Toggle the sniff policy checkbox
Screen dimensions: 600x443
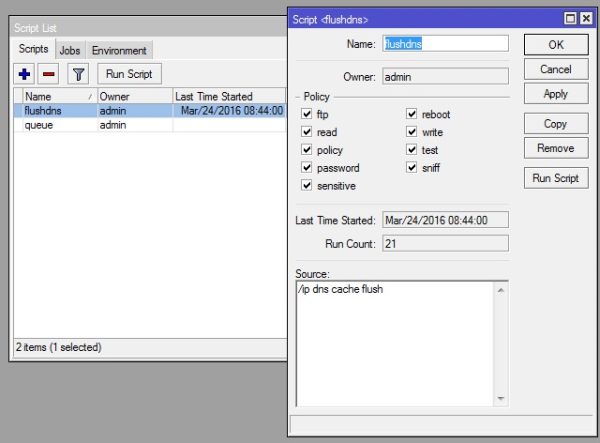pos(411,167)
